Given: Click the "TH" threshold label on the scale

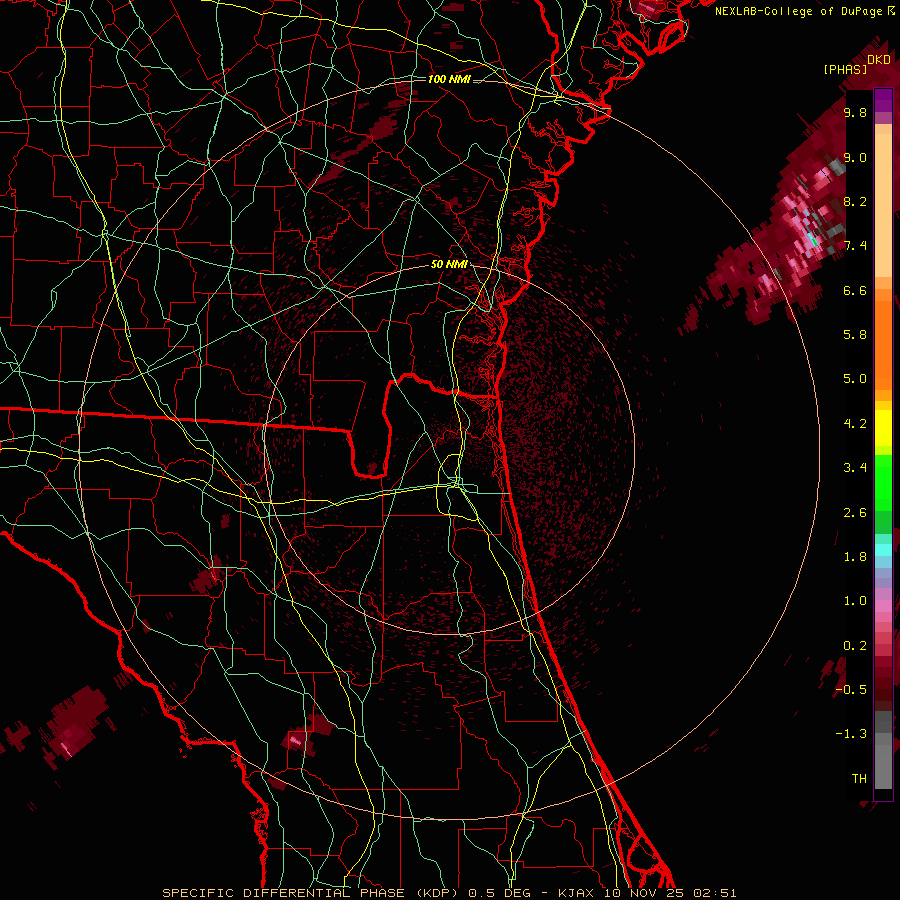Looking at the screenshot, I should click(x=859, y=779).
